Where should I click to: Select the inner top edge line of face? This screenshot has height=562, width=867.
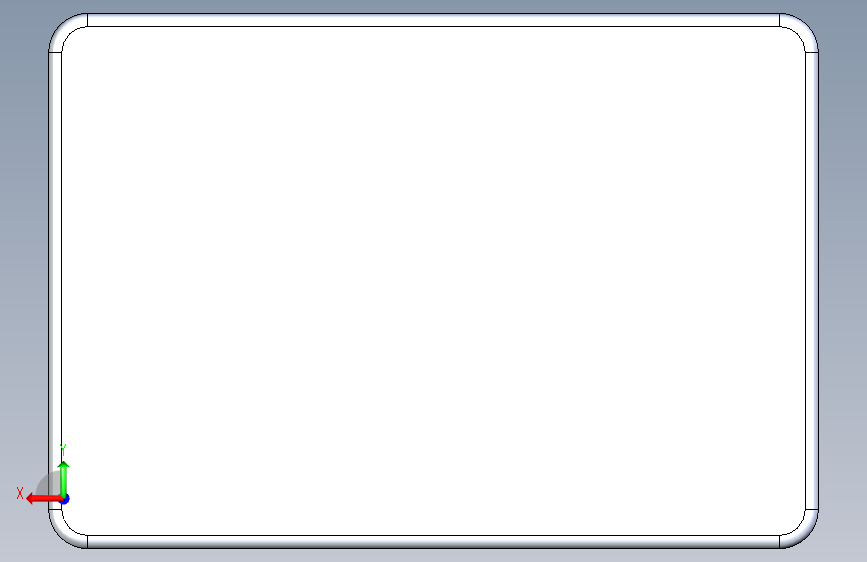434,27
